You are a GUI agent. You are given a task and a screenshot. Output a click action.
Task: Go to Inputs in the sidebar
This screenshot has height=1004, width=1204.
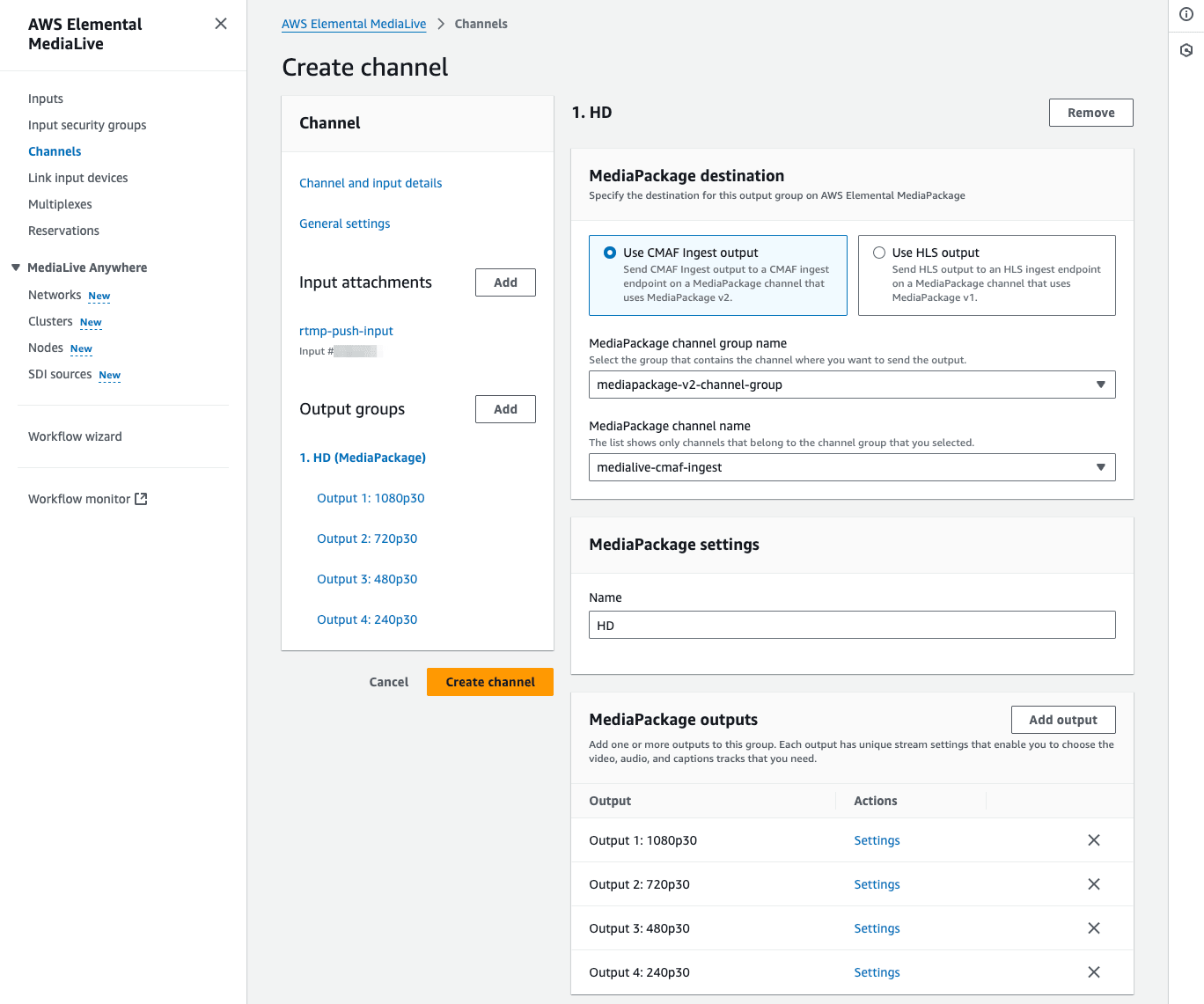46,99
